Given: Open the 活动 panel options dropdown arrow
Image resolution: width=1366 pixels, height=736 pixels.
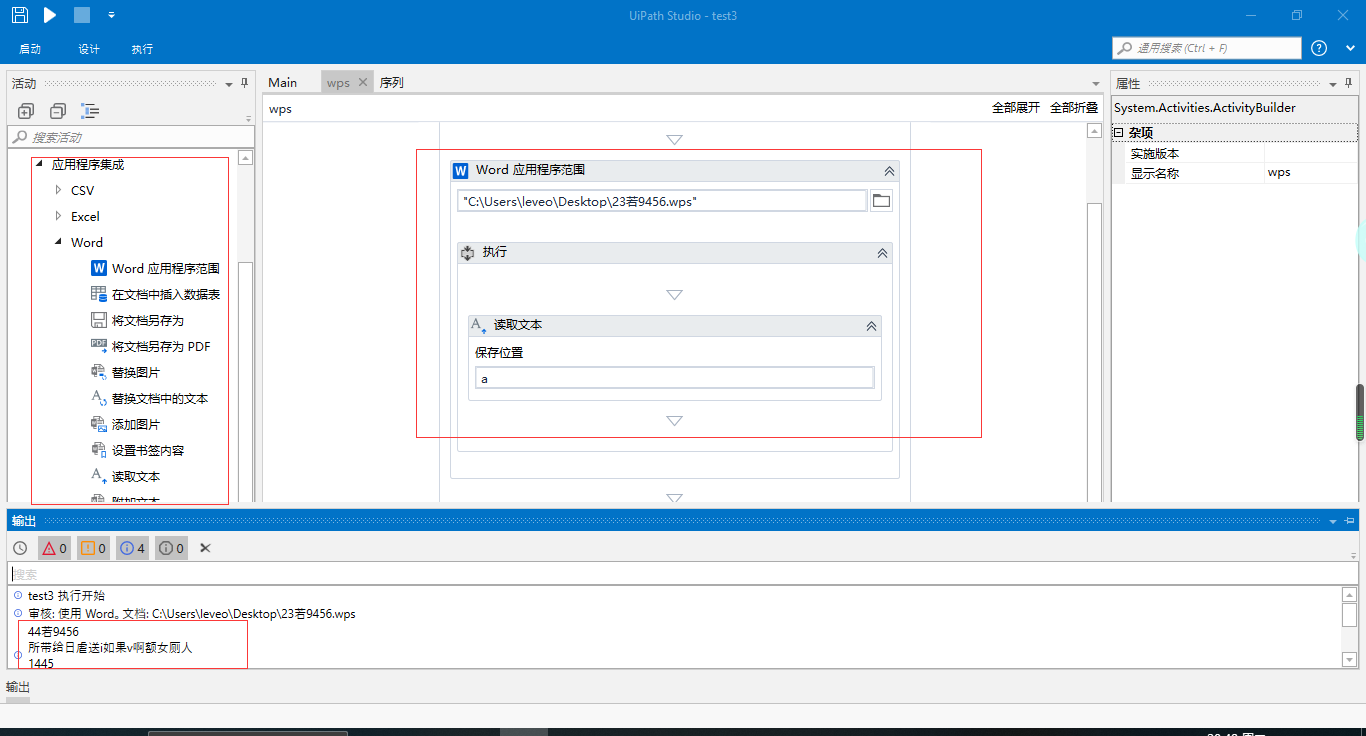Looking at the screenshot, I should pyautogui.click(x=229, y=84).
